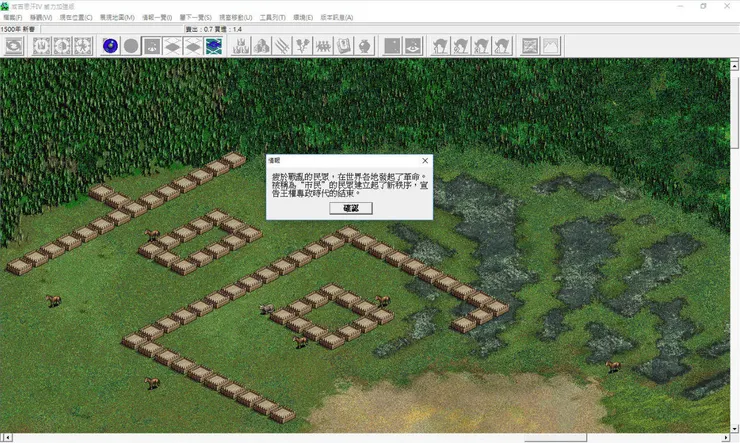This screenshot has width=740, height=443.
Task: Open the castle towers city icon
Action: click(x=241, y=46)
